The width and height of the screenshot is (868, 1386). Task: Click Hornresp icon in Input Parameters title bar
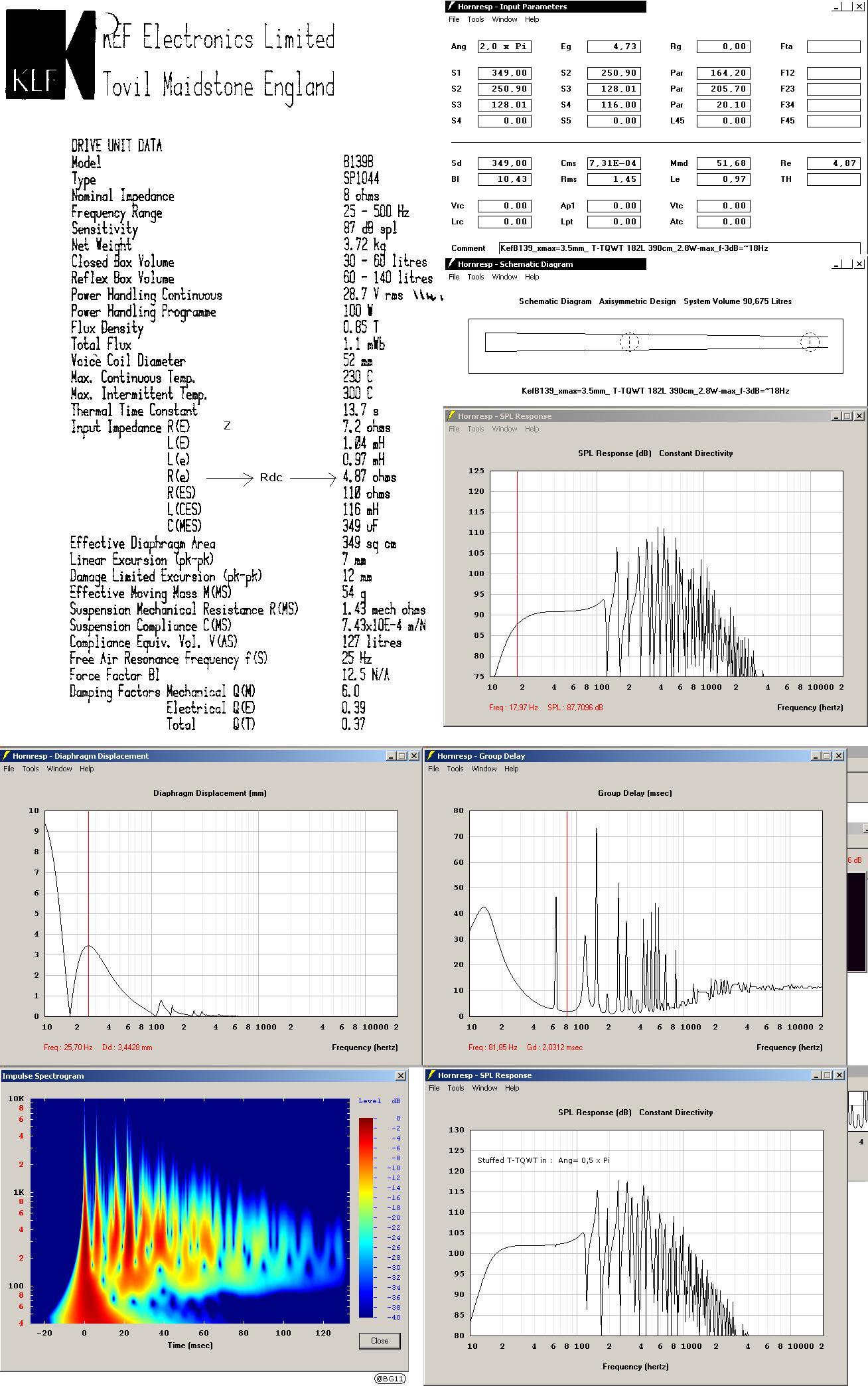click(451, 7)
